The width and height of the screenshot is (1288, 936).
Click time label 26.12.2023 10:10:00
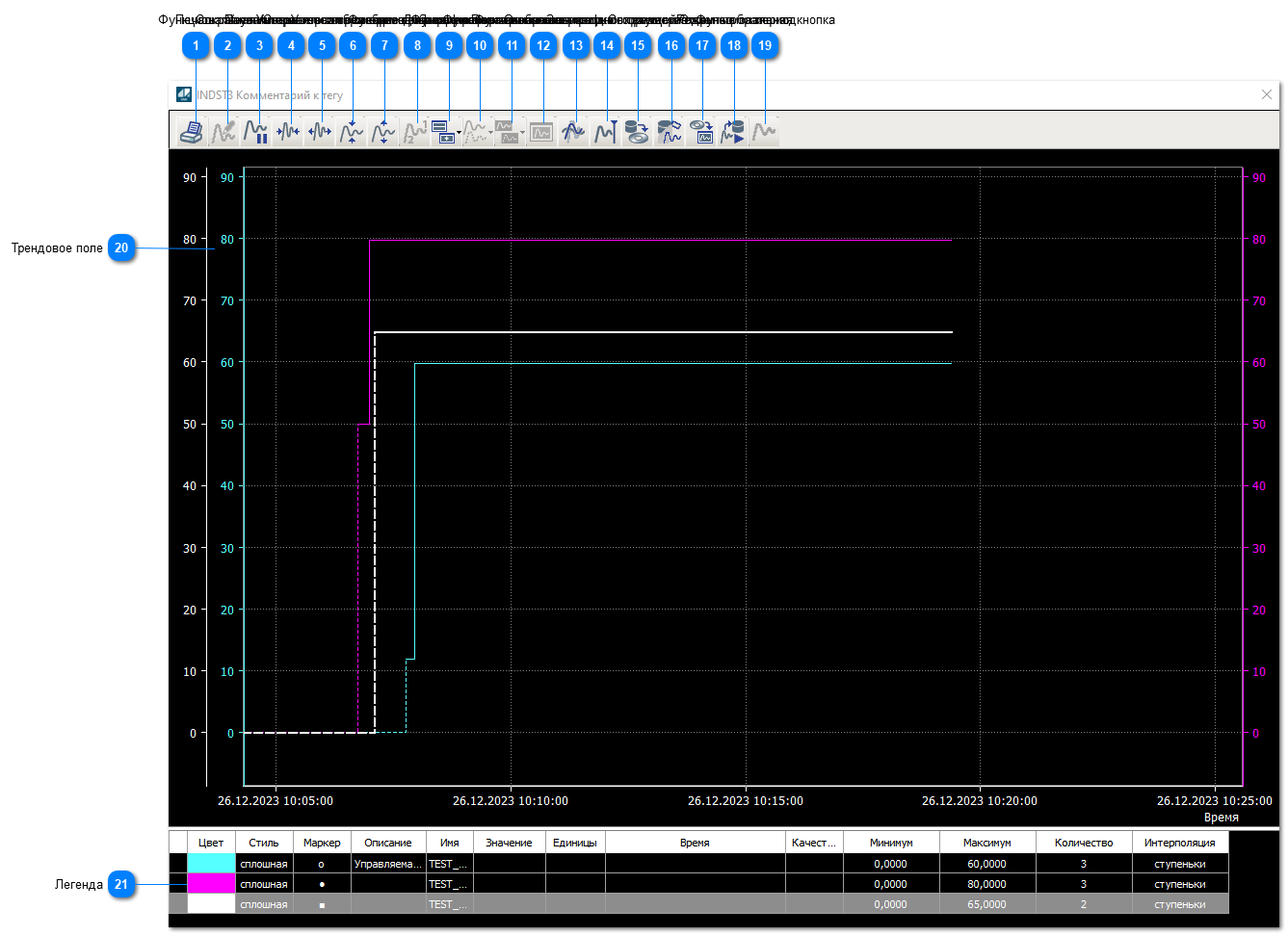[511, 801]
